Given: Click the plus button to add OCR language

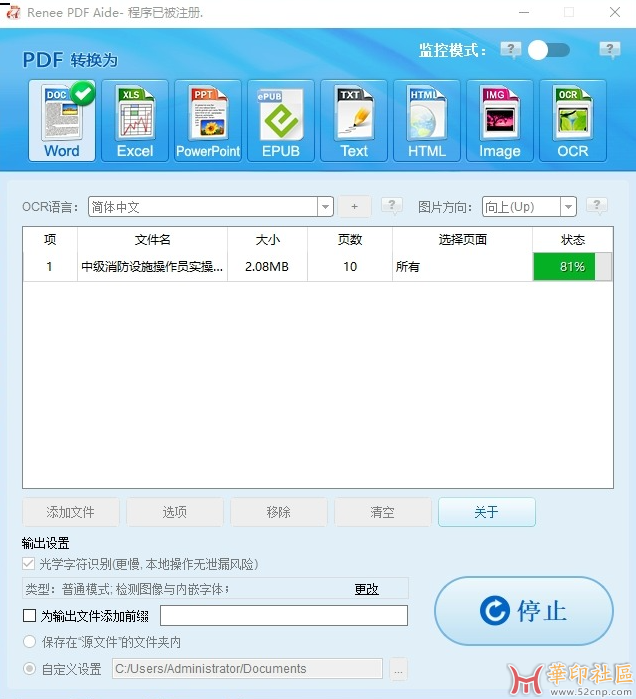Looking at the screenshot, I should point(354,207).
